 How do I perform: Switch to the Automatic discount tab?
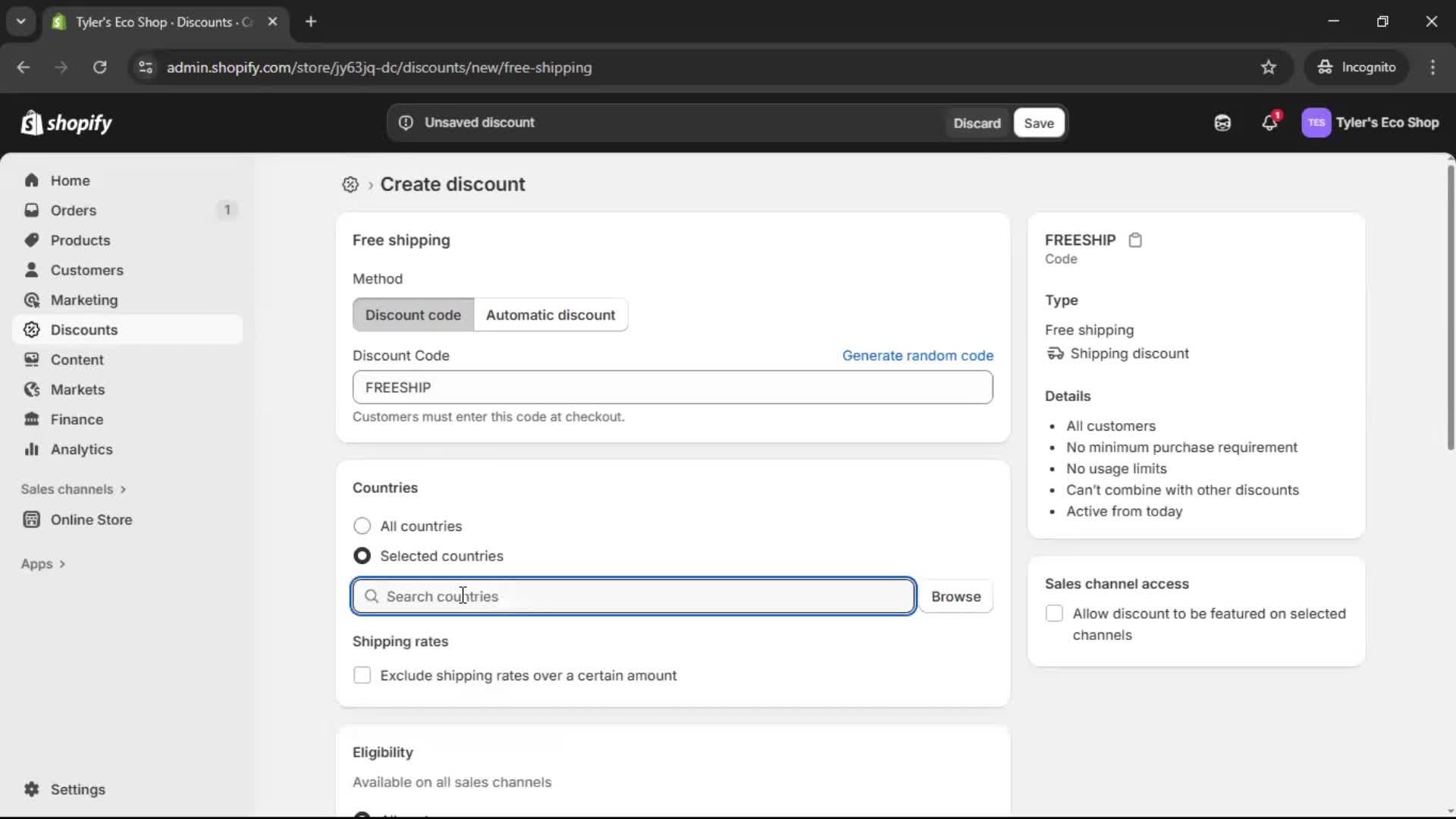tap(551, 314)
